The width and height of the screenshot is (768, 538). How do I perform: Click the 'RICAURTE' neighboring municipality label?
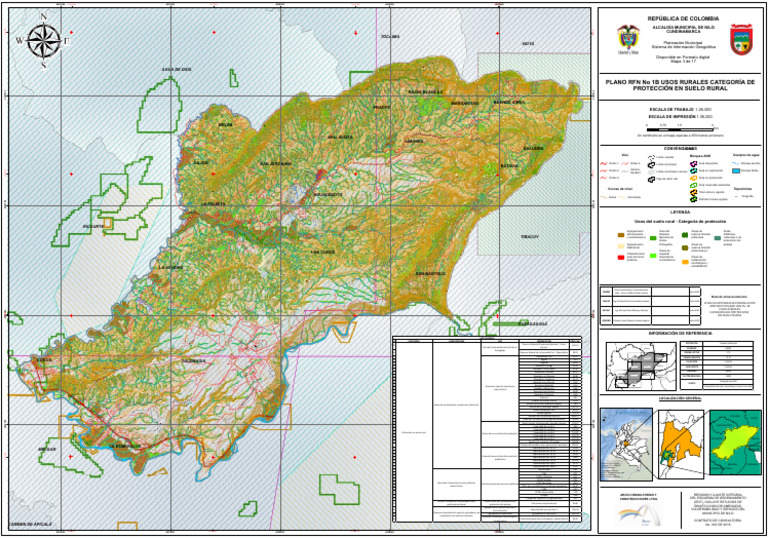pos(94,226)
